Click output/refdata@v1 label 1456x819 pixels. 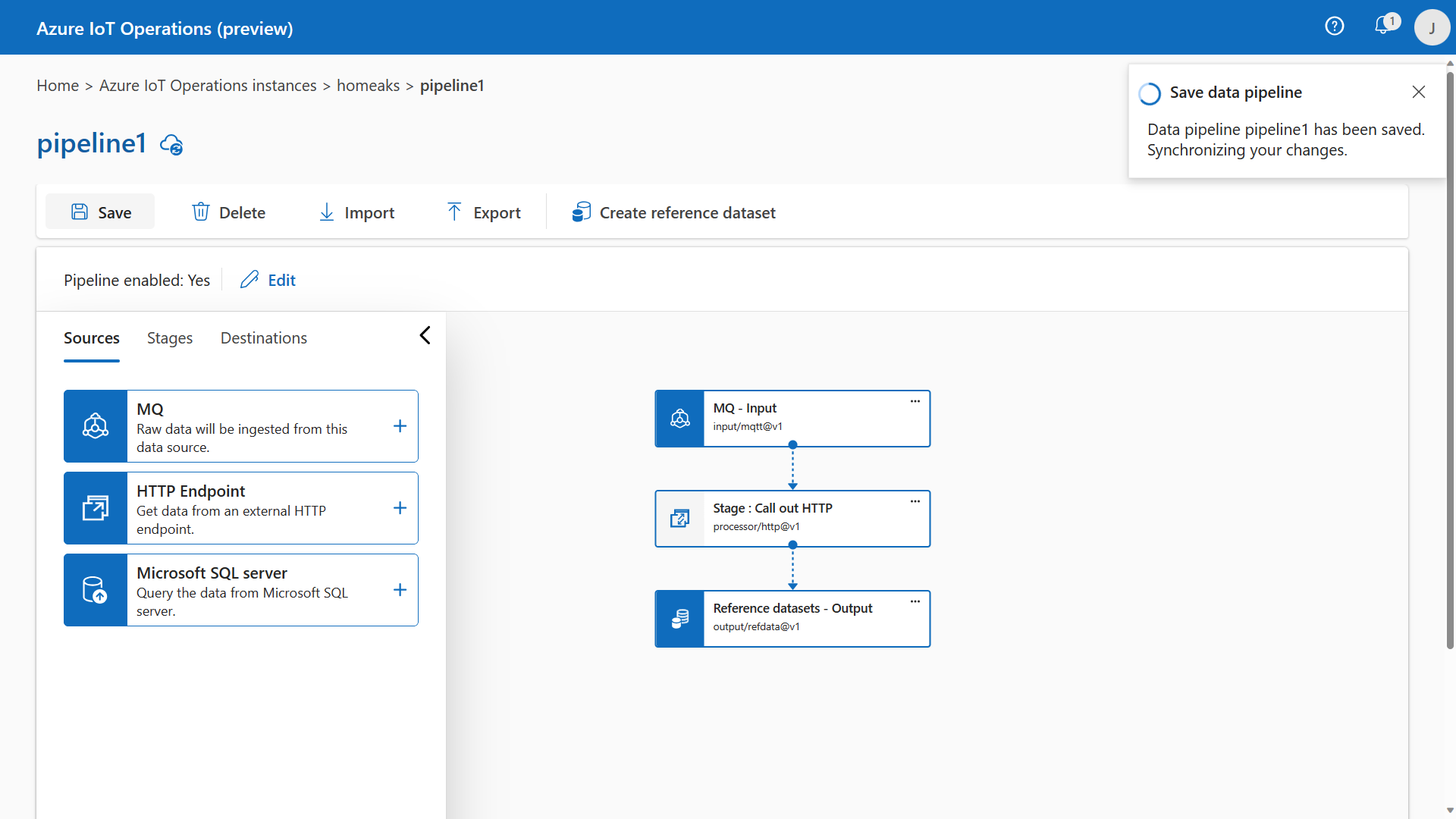(756, 627)
